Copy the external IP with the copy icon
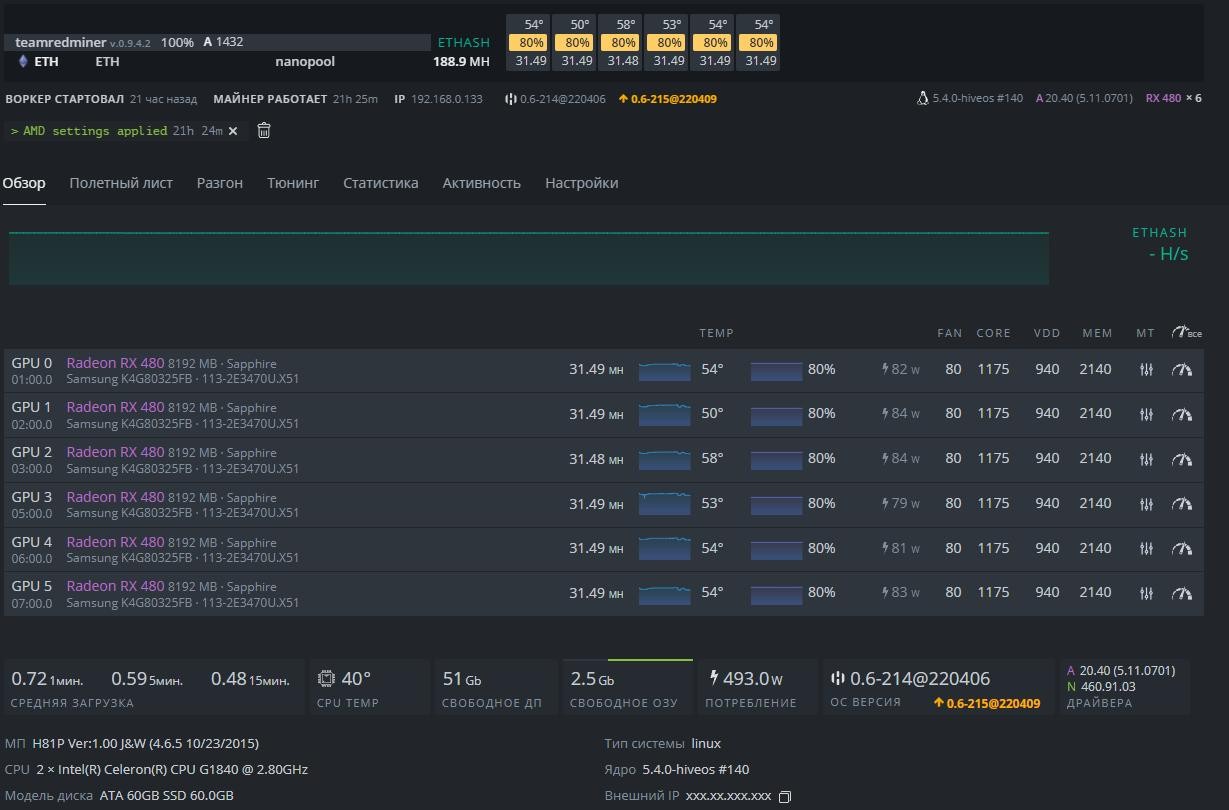1229x810 pixels. (785, 797)
